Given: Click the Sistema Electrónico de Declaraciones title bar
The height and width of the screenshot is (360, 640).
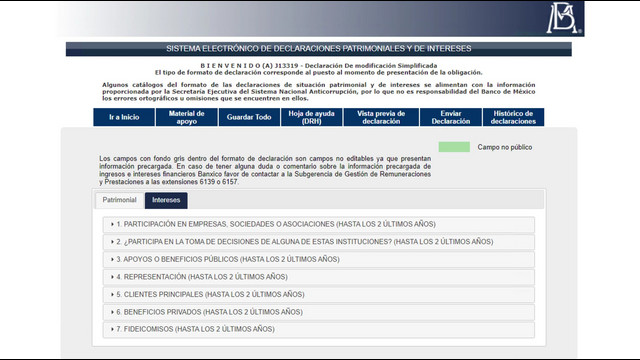Looking at the screenshot, I should (319, 49).
